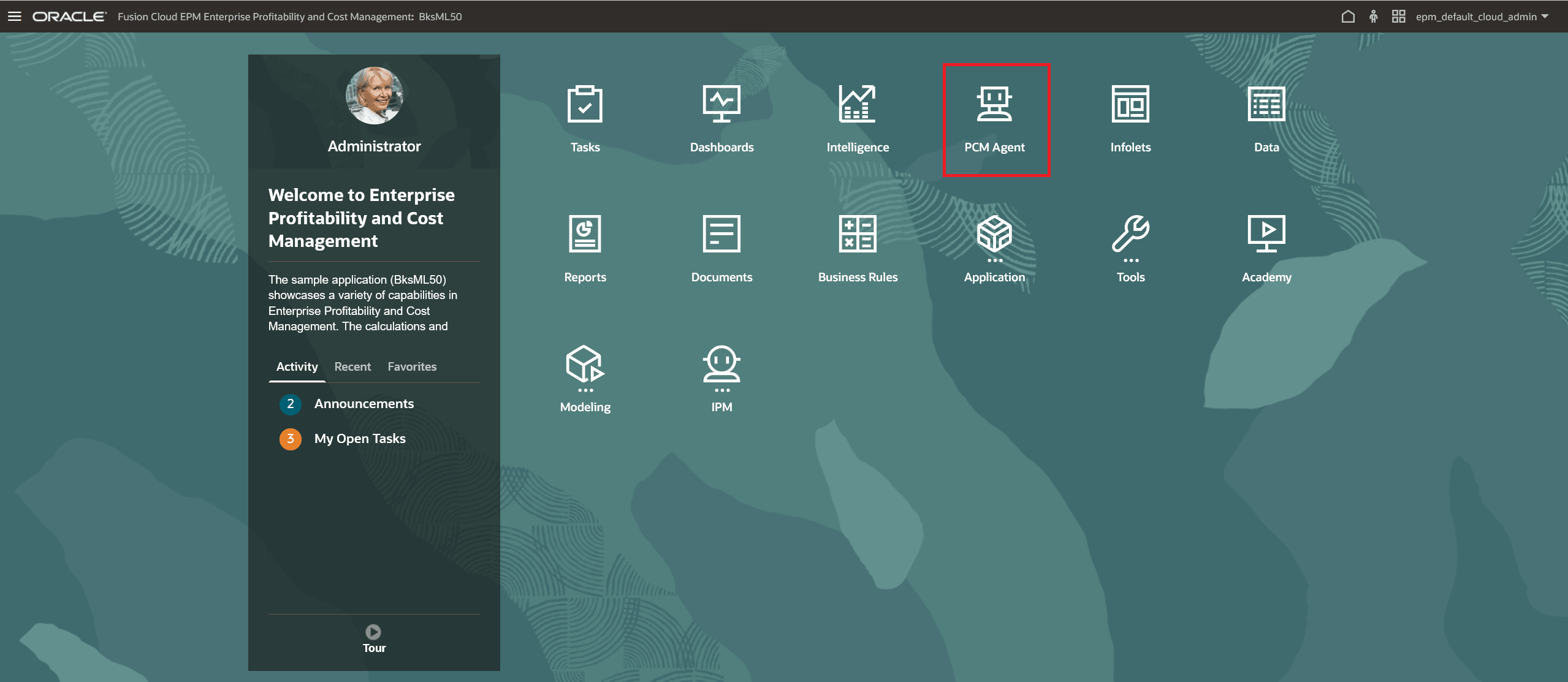Open the Documents icon

721,234
